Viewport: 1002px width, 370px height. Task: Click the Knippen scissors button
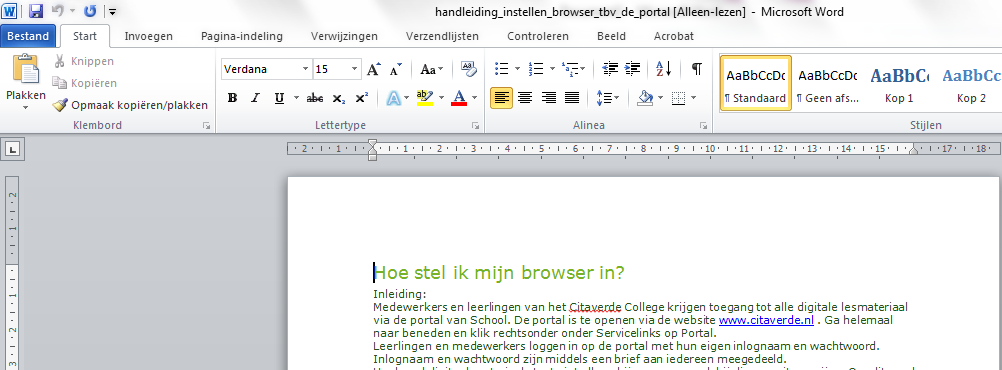[x=84, y=61]
